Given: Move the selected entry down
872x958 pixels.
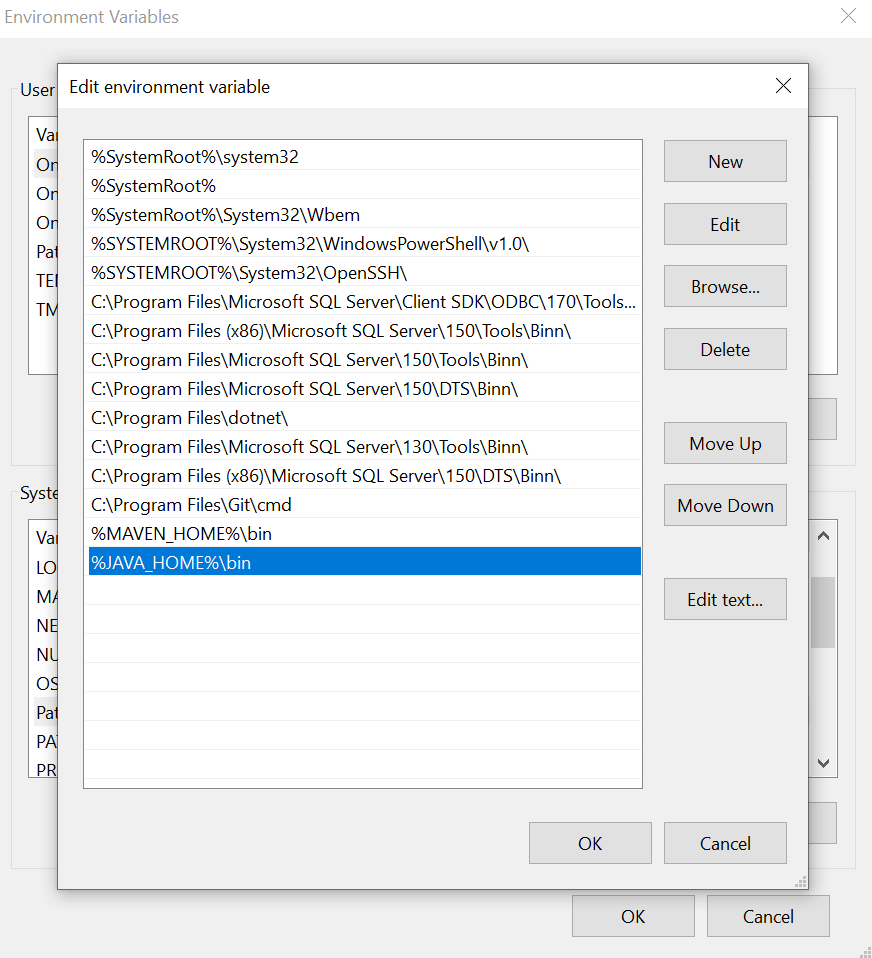Looking at the screenshot, I should (725, 505).
